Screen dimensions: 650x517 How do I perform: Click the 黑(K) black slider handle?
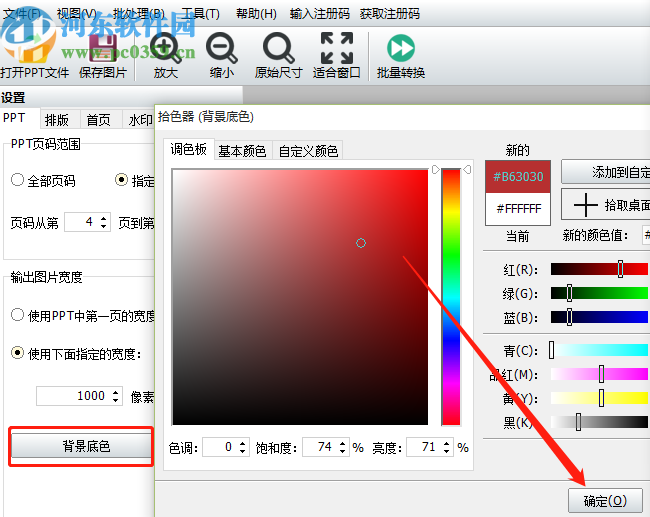578,422
